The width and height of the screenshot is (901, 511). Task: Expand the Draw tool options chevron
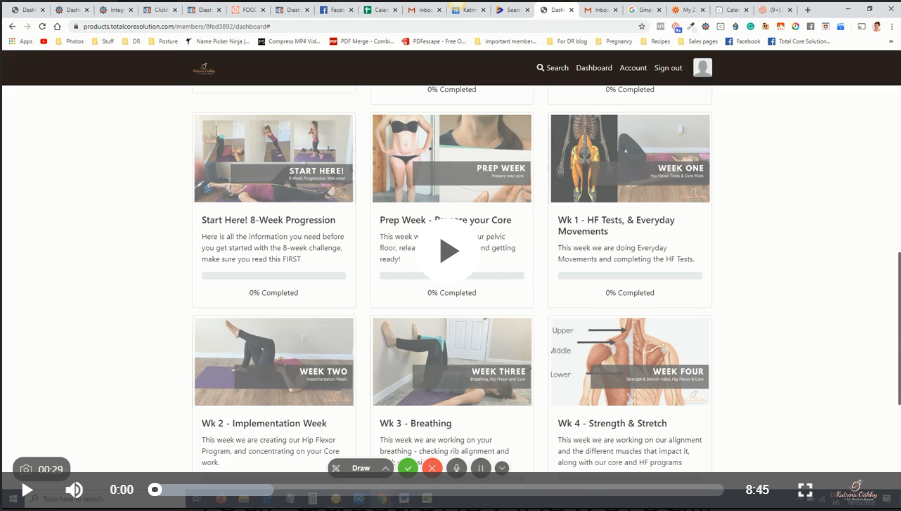click(385, 468)
